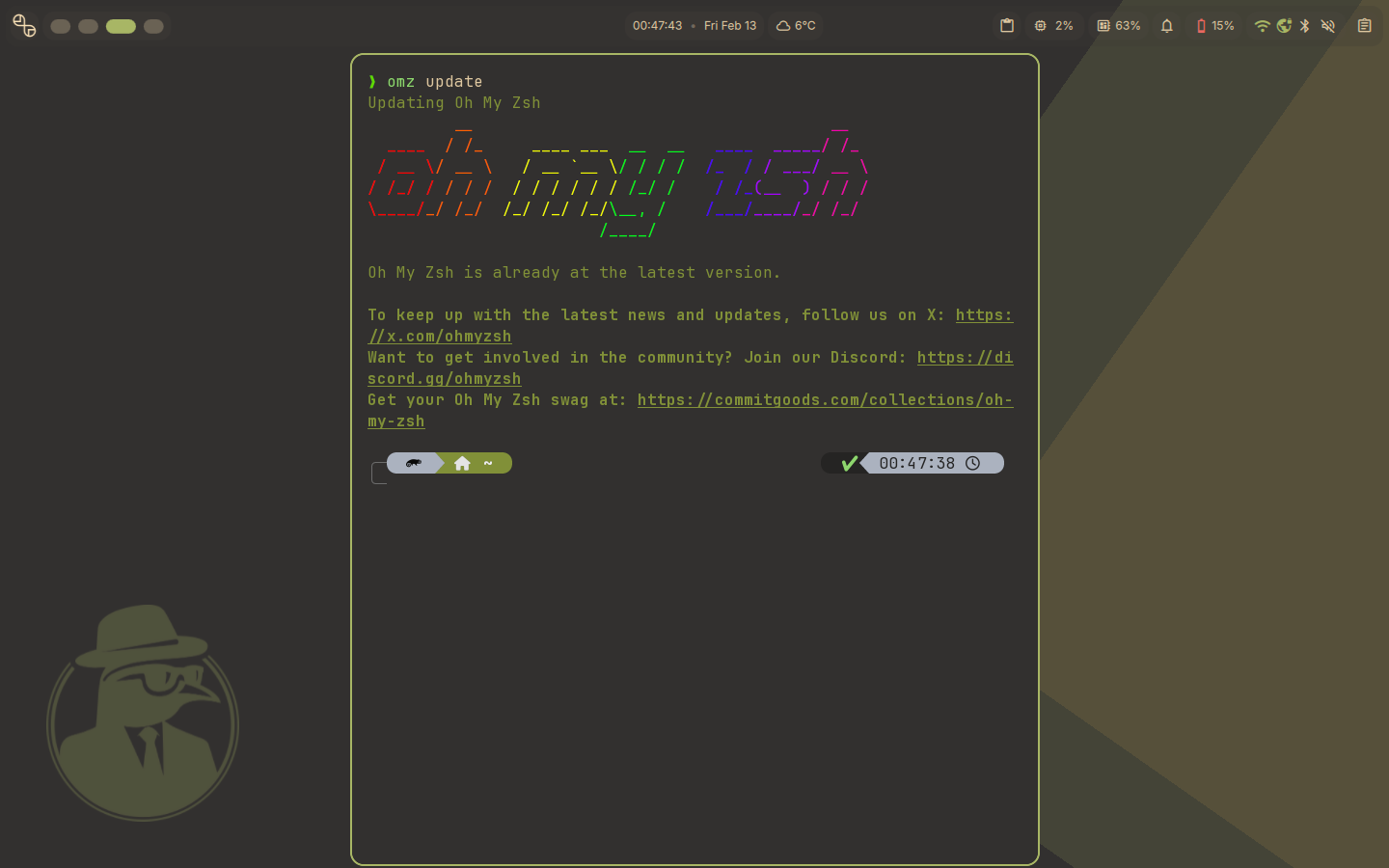Select the active green workspace pill
The image size is (1389, 868).
click(x=121, y=26)
